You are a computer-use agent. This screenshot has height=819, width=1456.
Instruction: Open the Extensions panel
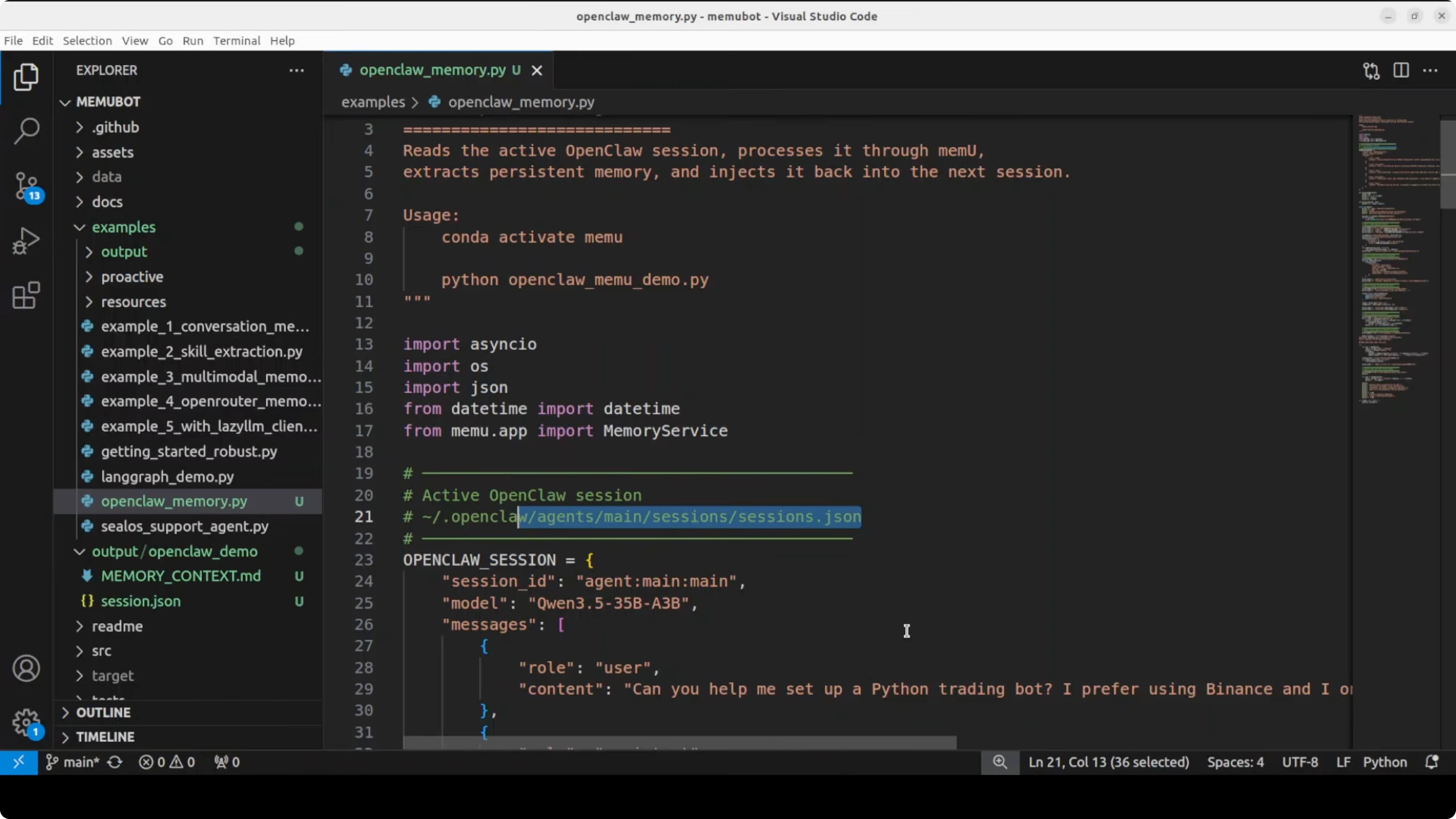[x=25, y=295]
